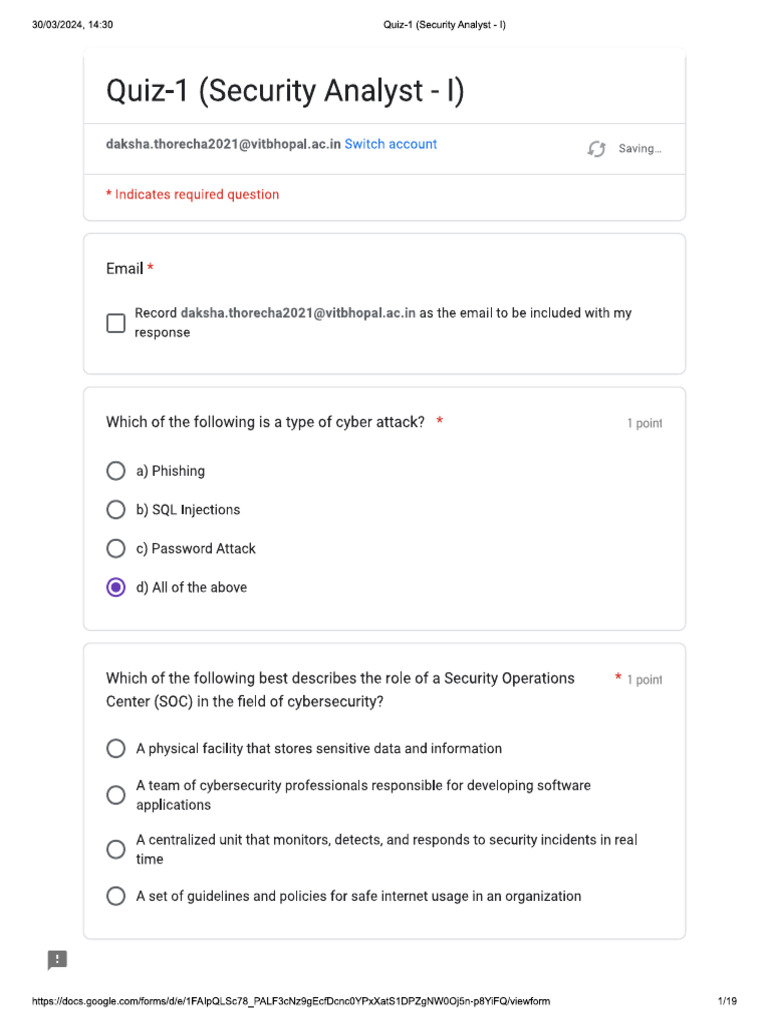Click the Security Operations Center question text
The width and height of the screenshot is (768, 1024).
point(340,690)
